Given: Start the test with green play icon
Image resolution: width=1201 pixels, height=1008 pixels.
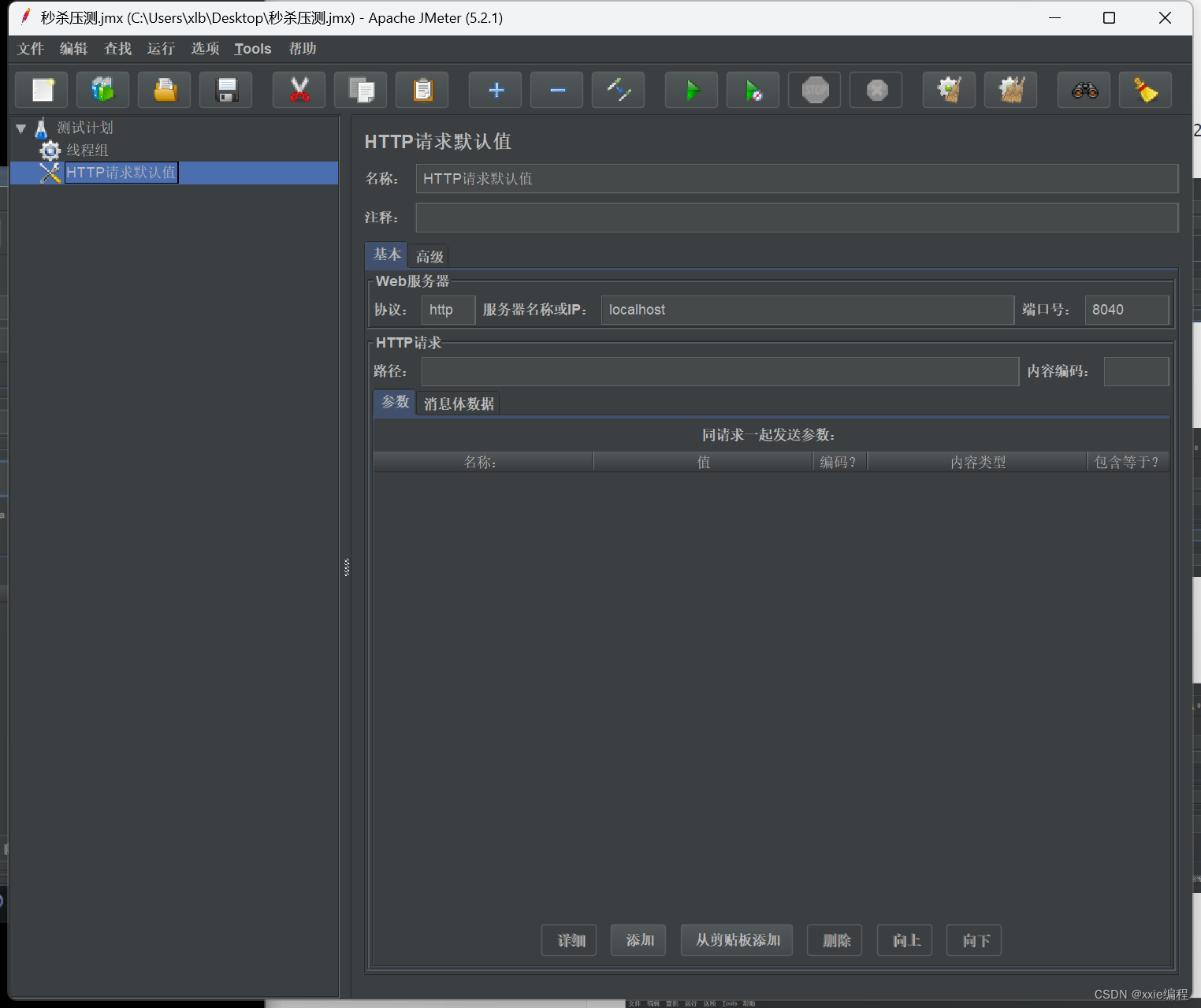Looking at the screenshot, I should coord(692,90).
